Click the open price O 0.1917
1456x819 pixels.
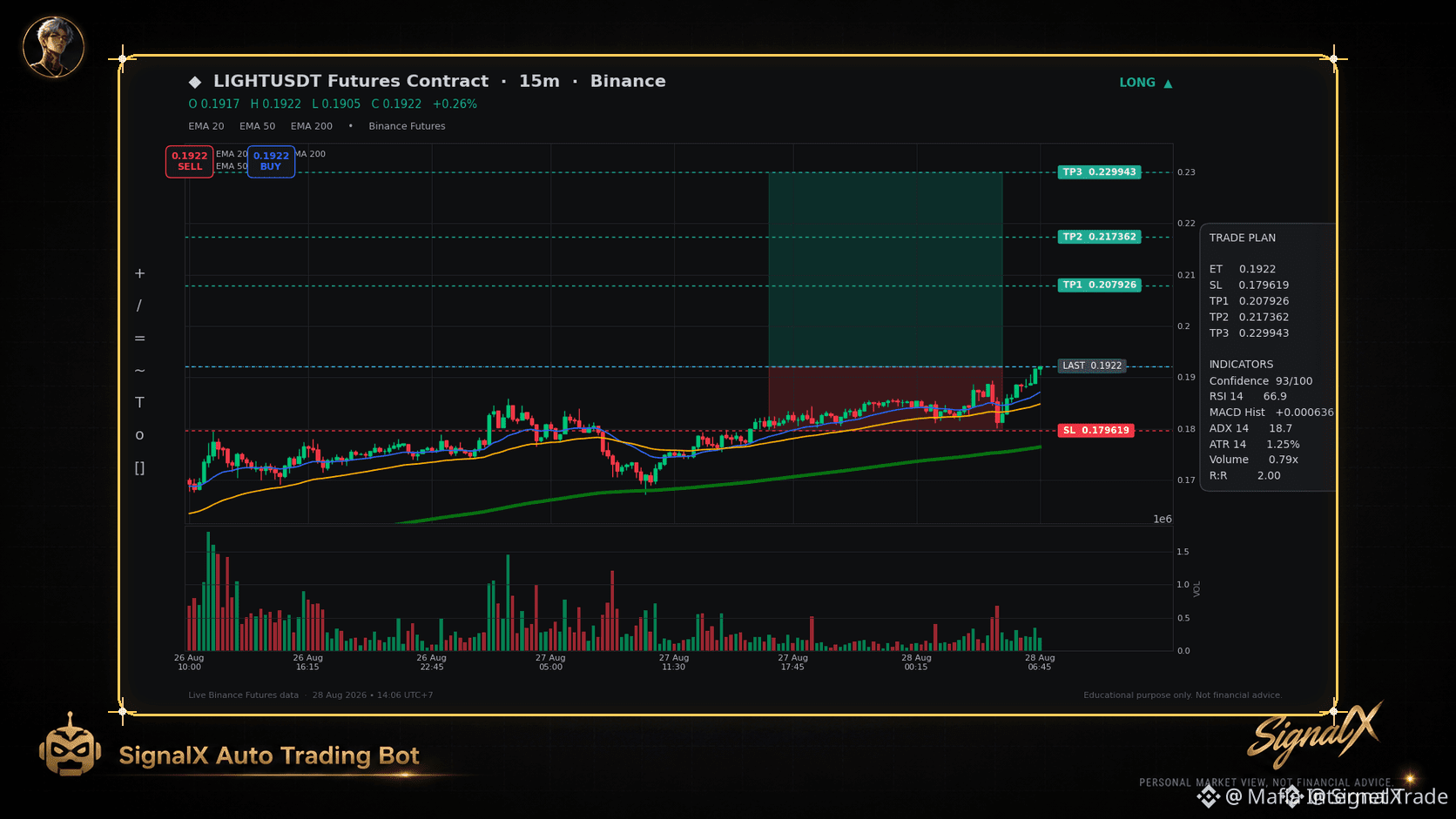(x=214, y=104)
